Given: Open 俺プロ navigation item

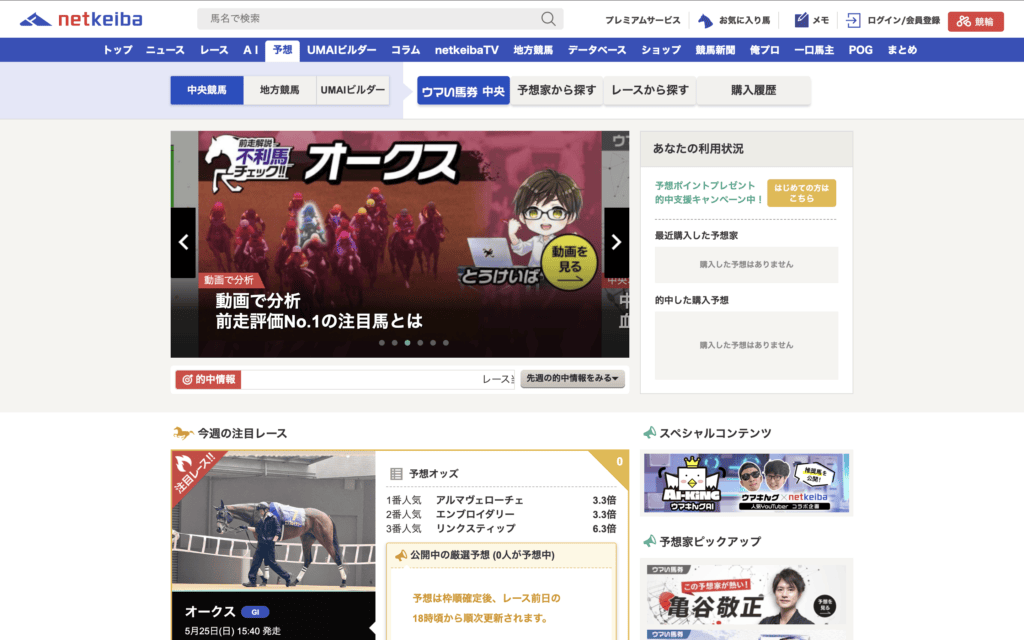Looking at the screenshot, I should click(x=765, y=50).
